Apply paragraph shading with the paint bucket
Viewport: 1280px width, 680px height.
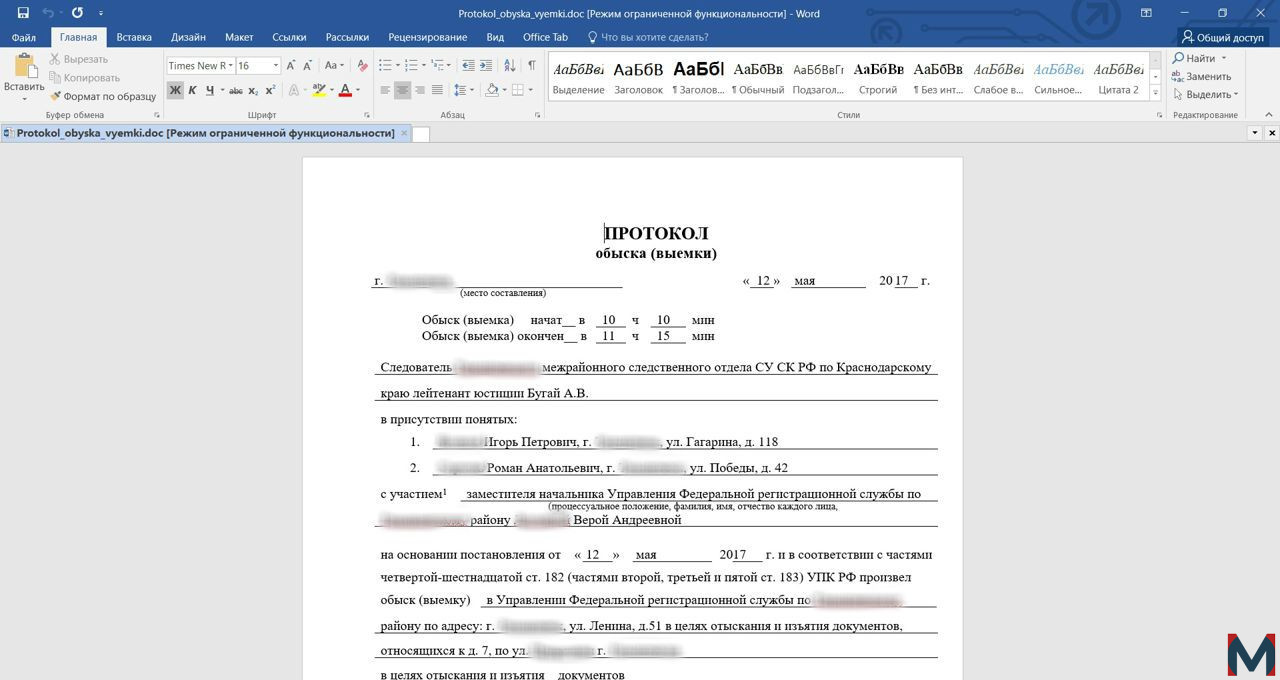click(x=491, y=90)
